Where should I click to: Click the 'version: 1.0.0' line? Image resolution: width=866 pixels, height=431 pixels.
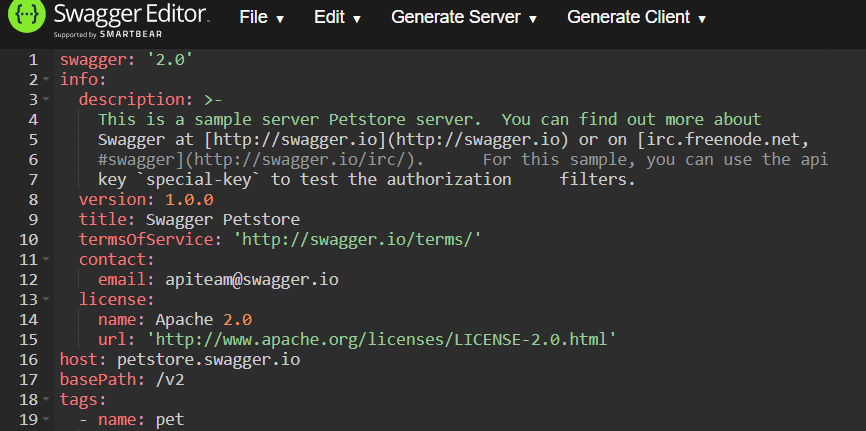(146, 199)
